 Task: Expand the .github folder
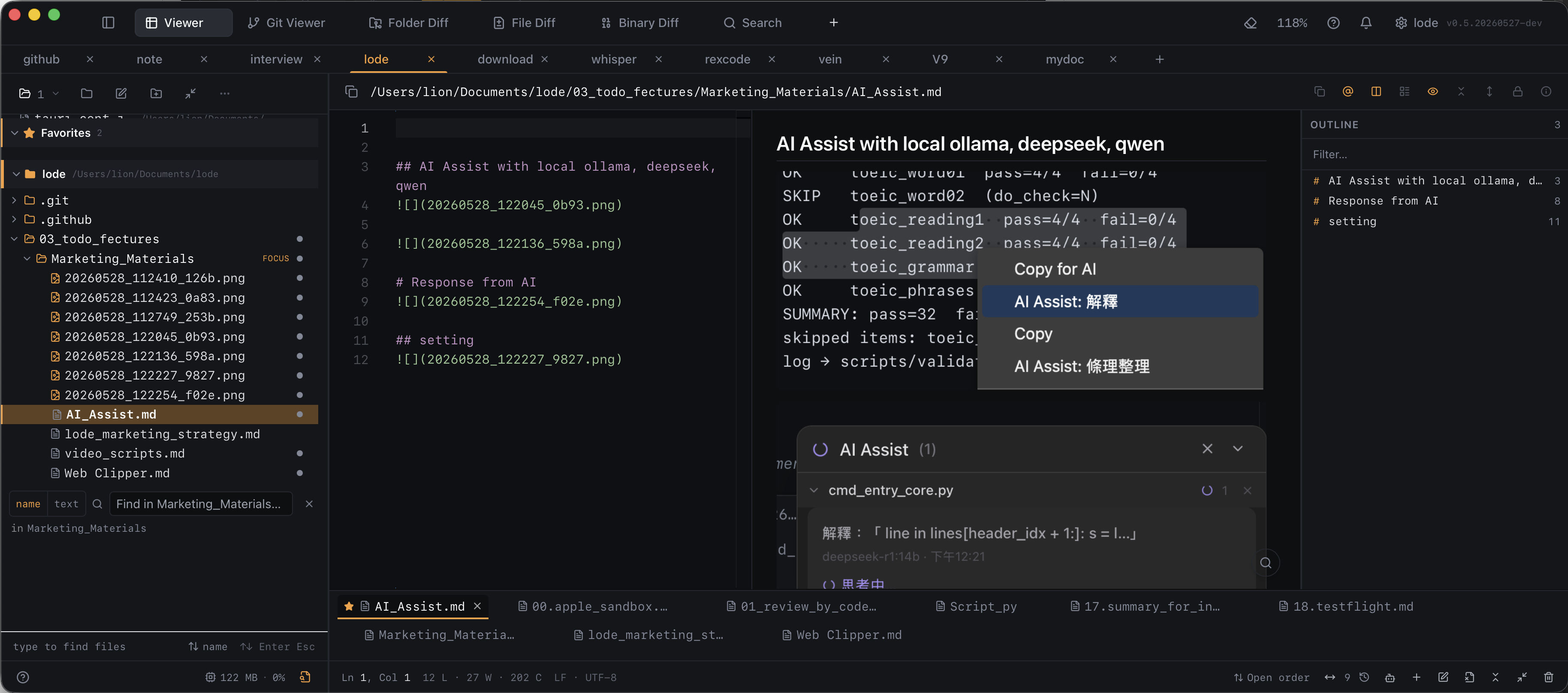click(x=14, y=220)
